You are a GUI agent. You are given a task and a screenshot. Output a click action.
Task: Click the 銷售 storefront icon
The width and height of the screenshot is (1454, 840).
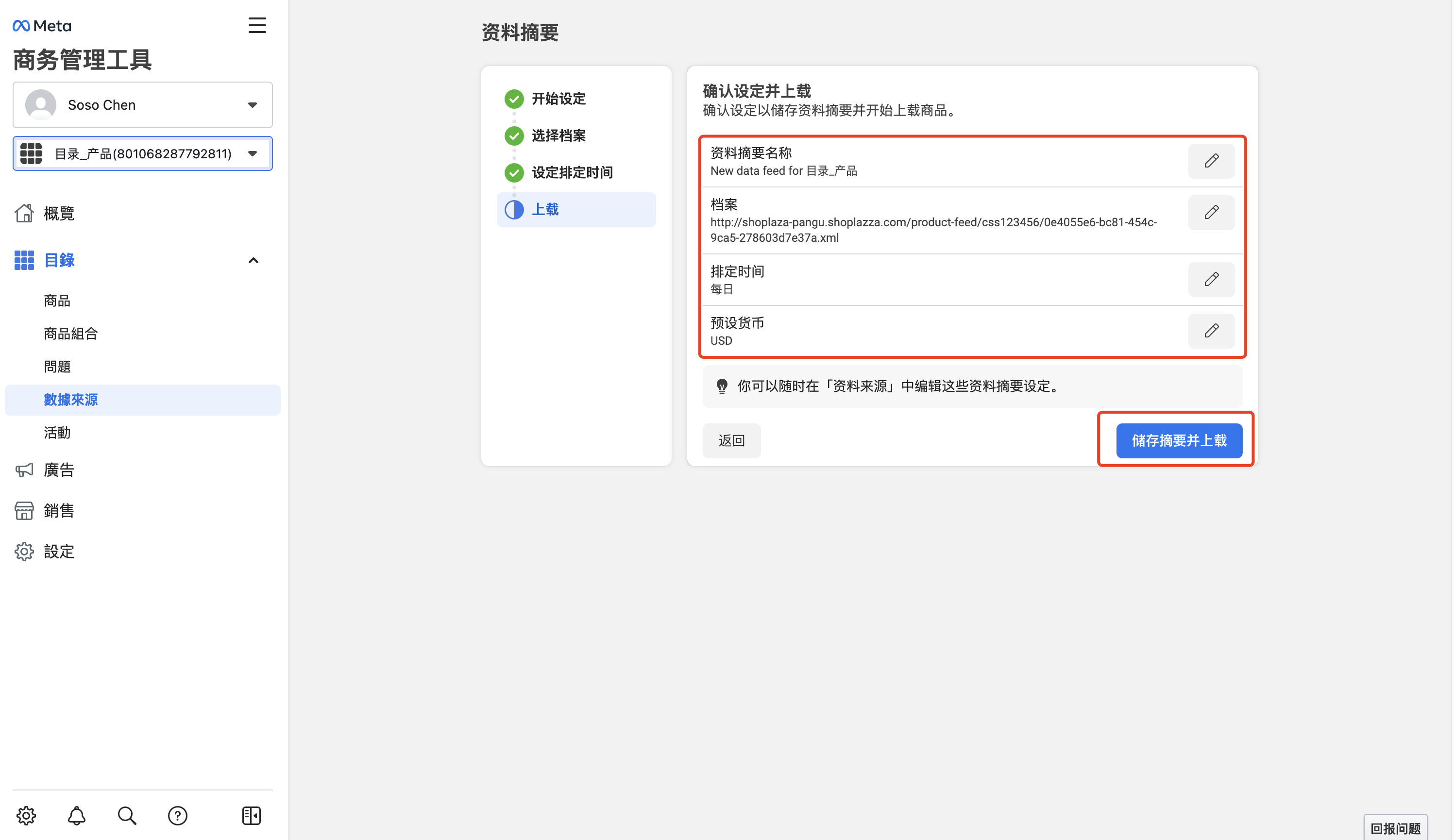[x=24, y=511]
